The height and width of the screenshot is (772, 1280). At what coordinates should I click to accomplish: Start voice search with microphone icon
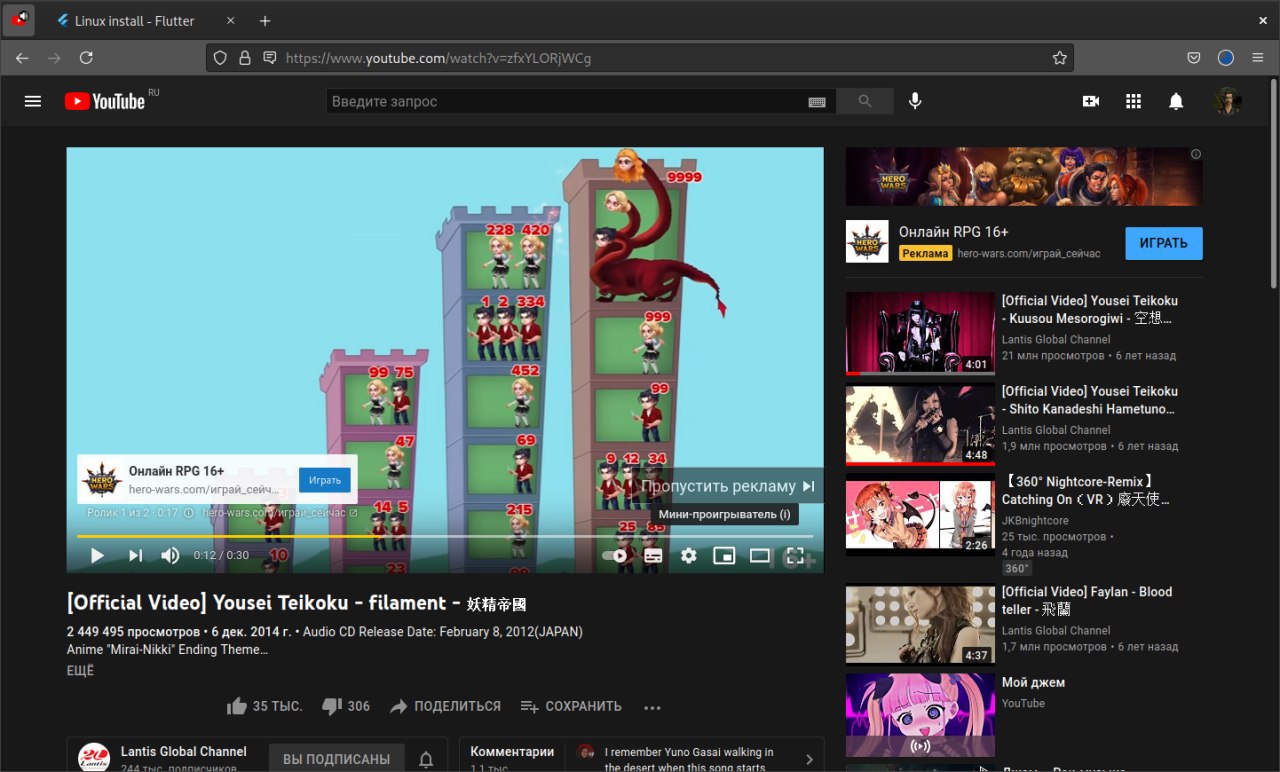tap(914, 101)
